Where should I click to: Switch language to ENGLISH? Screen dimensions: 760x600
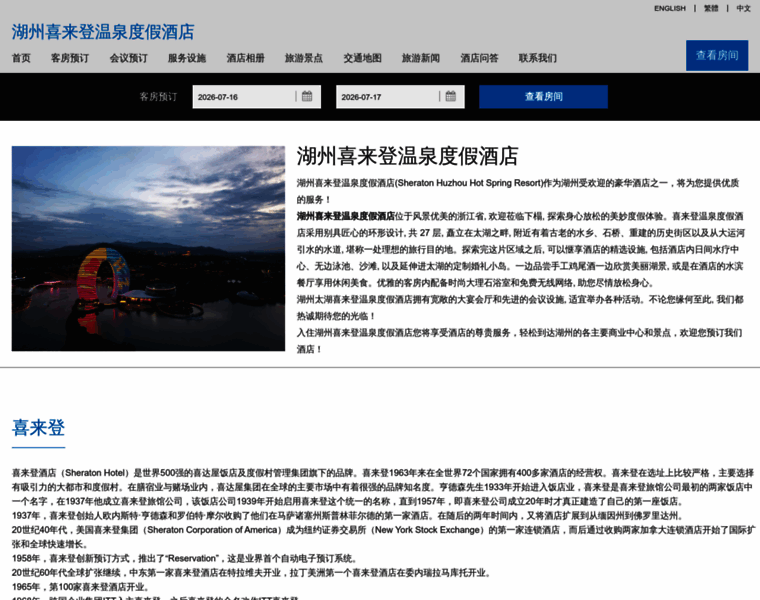pos(670,8)
